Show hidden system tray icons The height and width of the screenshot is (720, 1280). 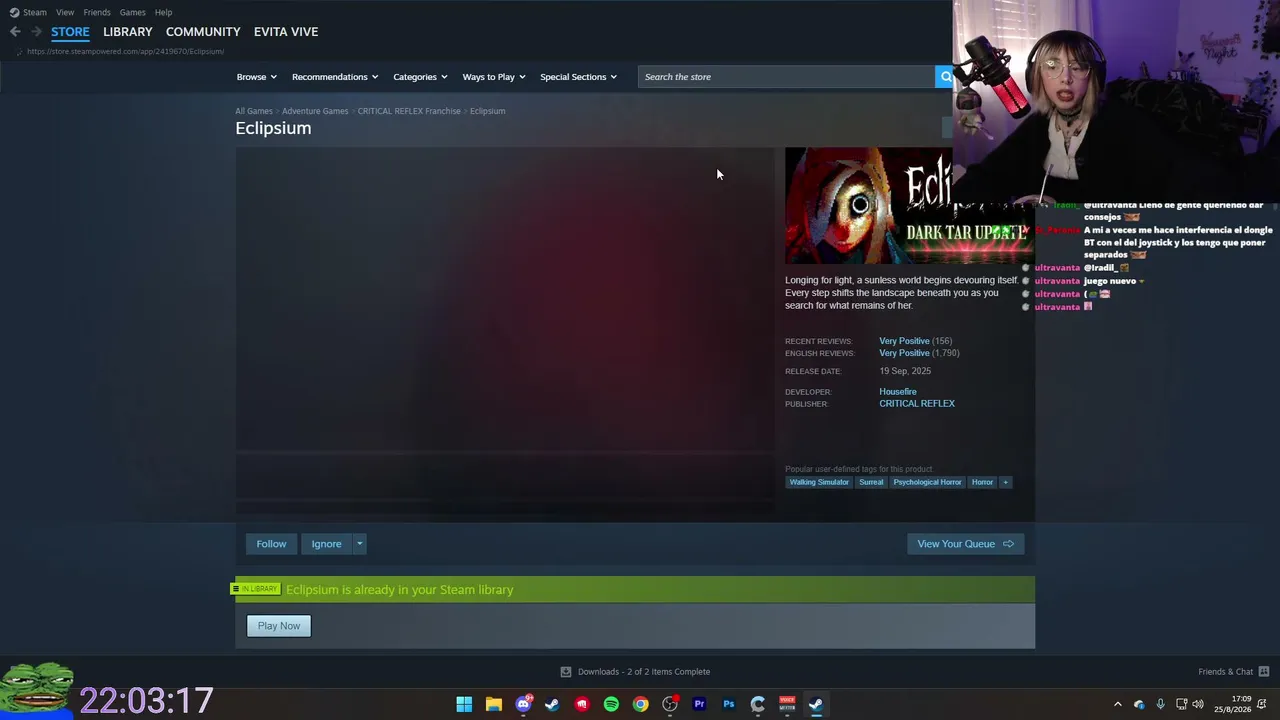(1118, 704)
